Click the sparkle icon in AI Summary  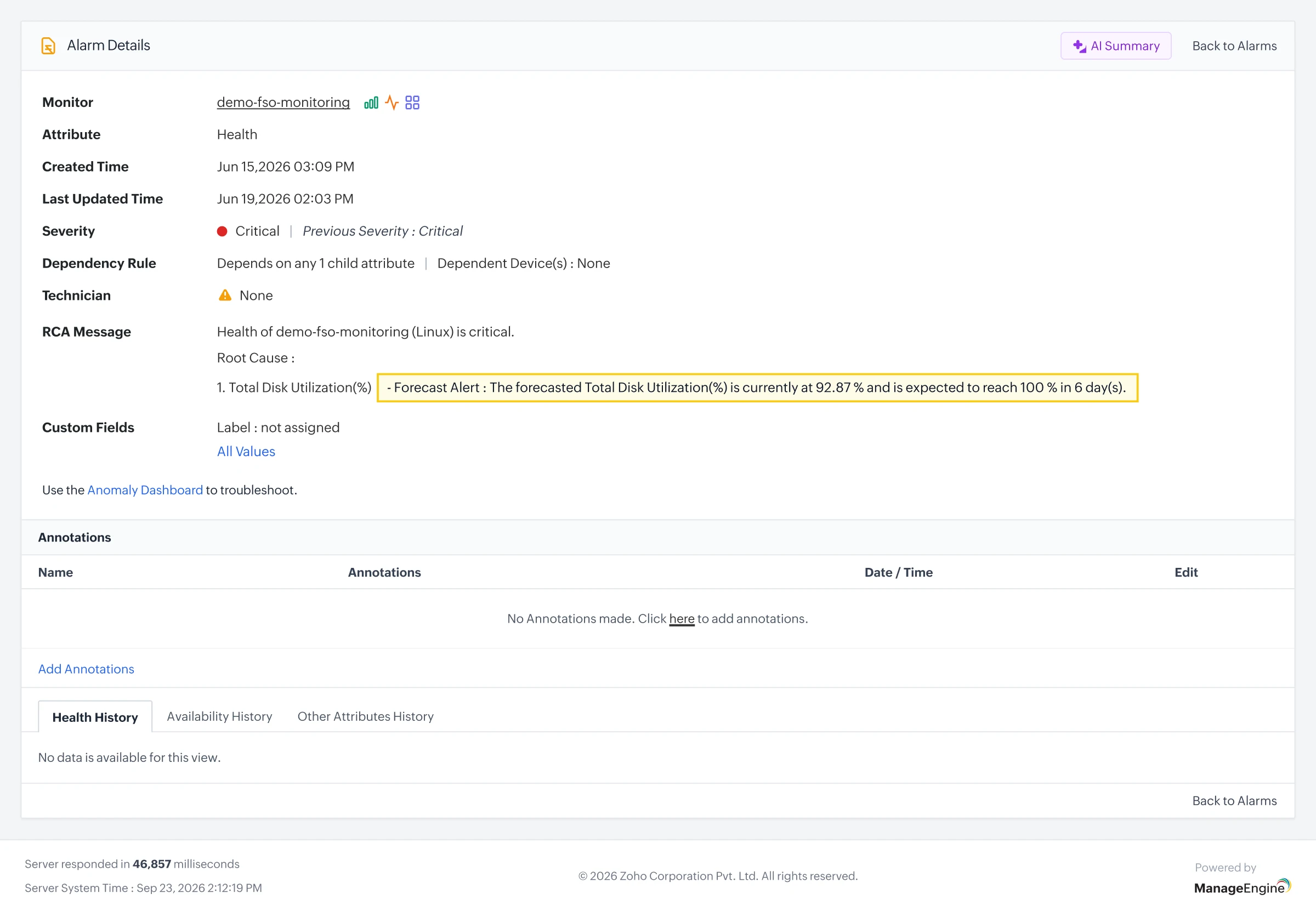(x=1079, y=46)
